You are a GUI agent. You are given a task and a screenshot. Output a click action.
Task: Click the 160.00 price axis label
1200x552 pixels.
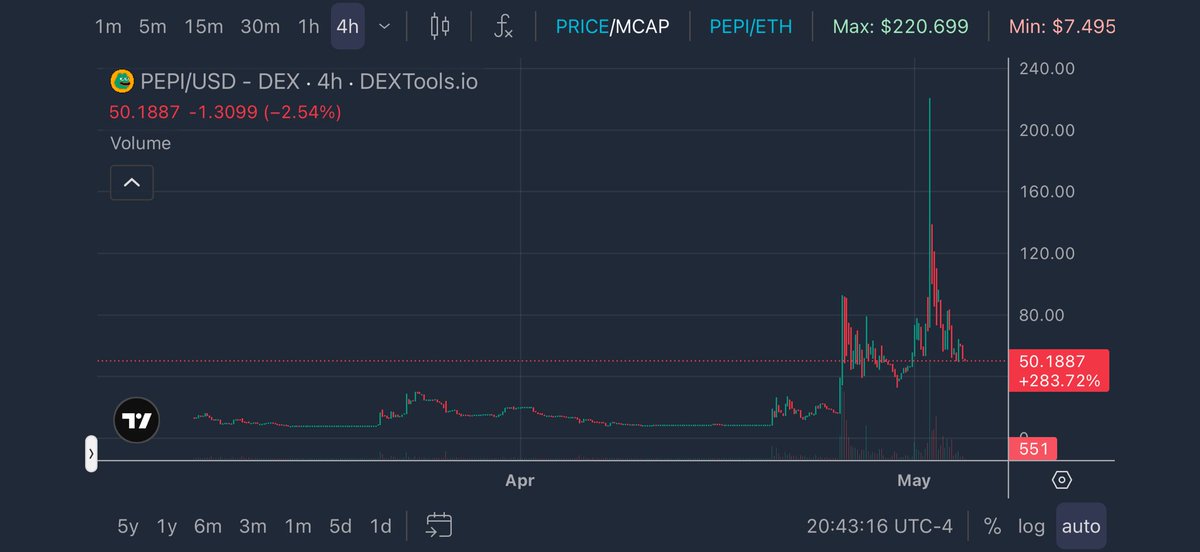pyautogui.click(x=1047, y=192)
